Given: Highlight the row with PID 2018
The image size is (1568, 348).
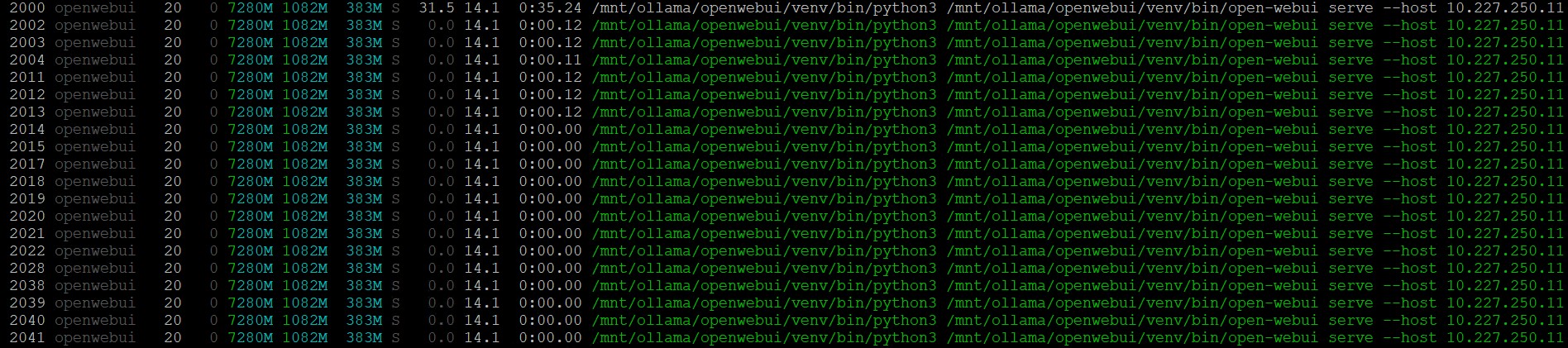Looking at the screenshot, I should click(x=27, y=181).
